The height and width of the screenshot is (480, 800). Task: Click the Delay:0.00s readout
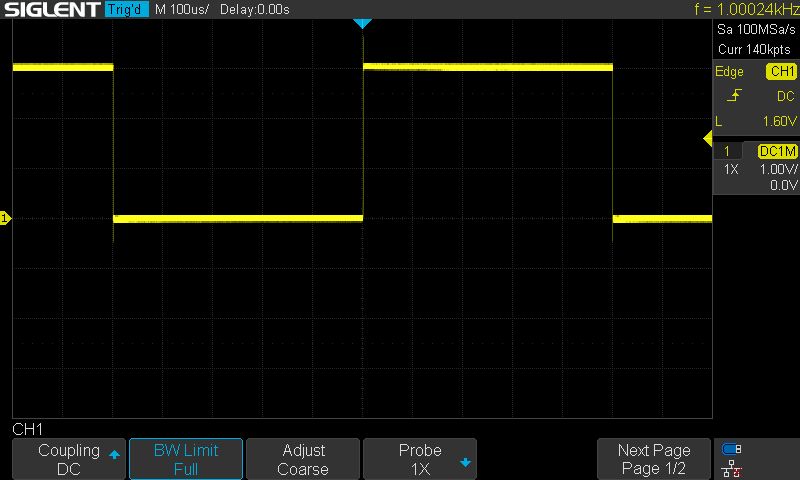click(x=255, y=9)
